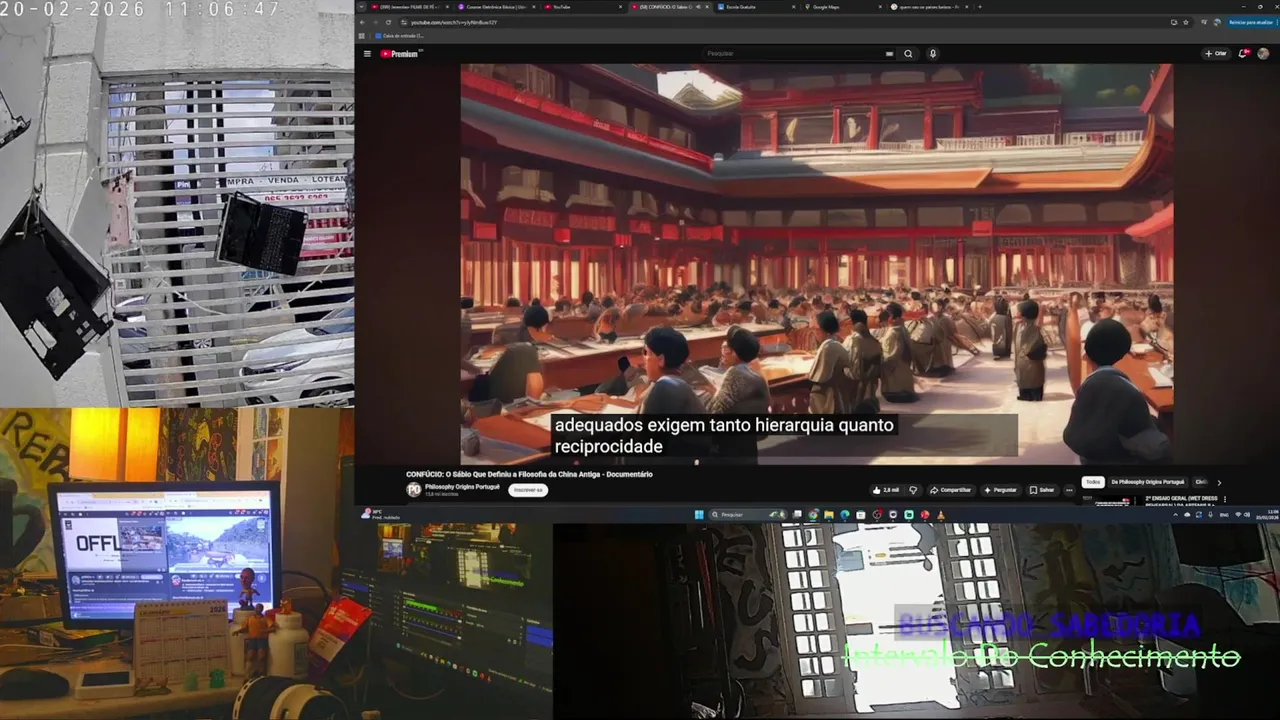The height and width of the screenshot is (720, 1280).
Task: Open YouTube notifications bell
Action: 1243,53
